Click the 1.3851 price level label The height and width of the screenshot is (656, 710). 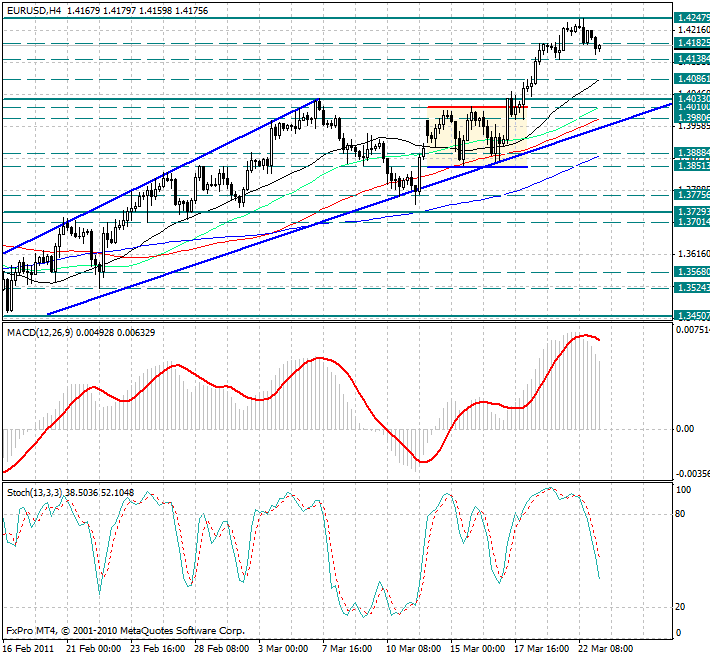tap(692, 166)
